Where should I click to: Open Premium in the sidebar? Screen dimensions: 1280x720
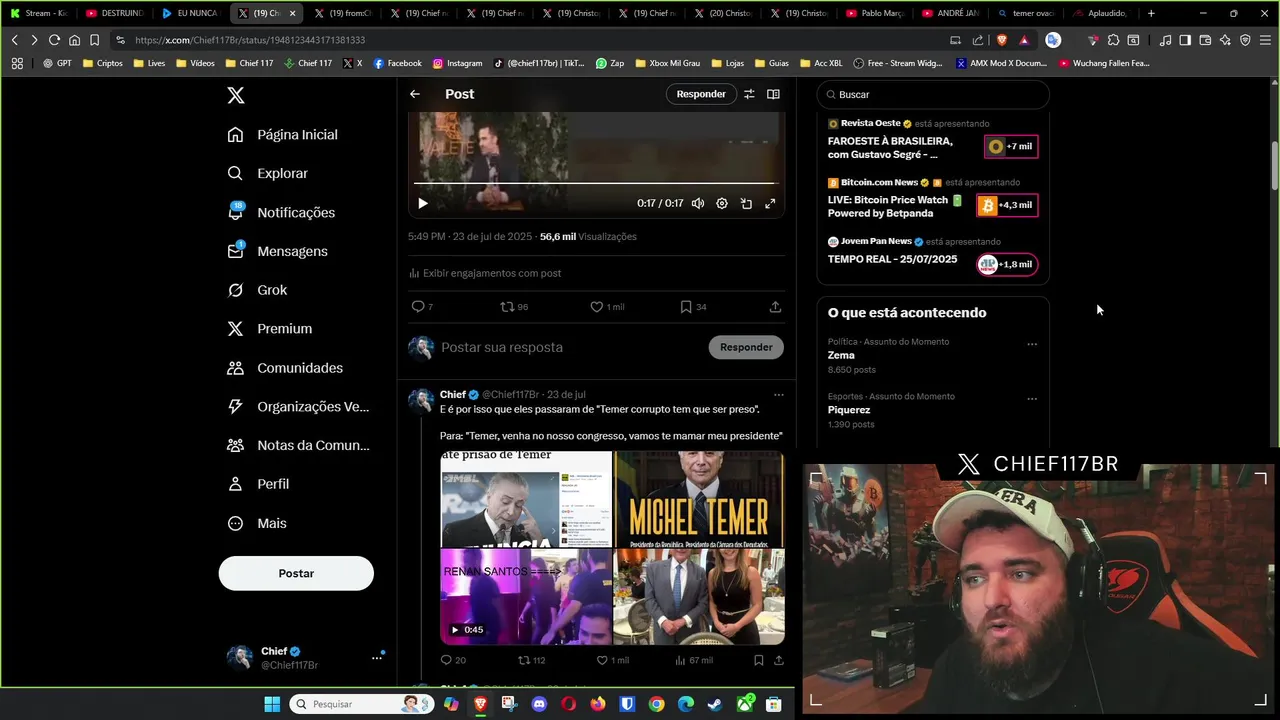pyautogui.click(x=270, y=329)
